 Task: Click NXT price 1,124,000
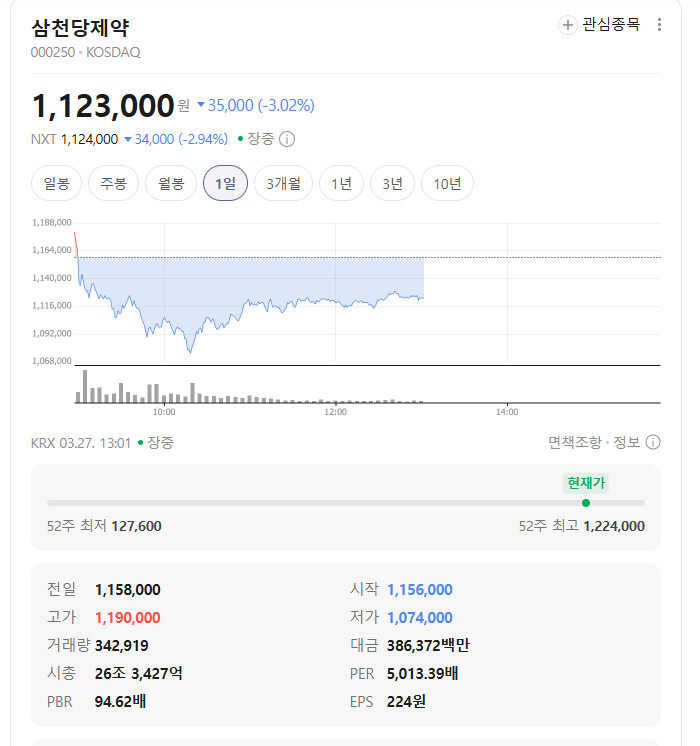click(89, 139)
